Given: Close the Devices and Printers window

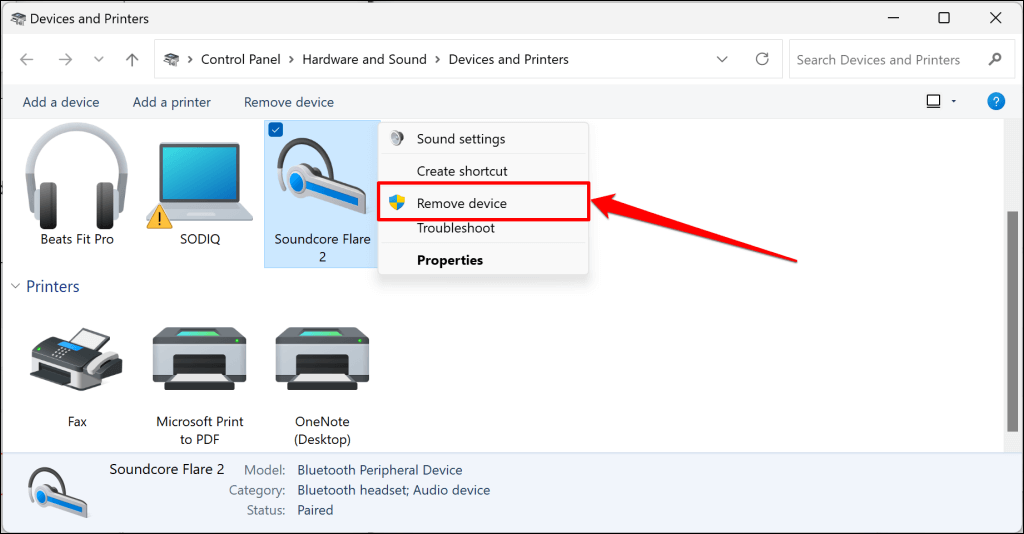Looking at the screenshot, I should 995,18.
